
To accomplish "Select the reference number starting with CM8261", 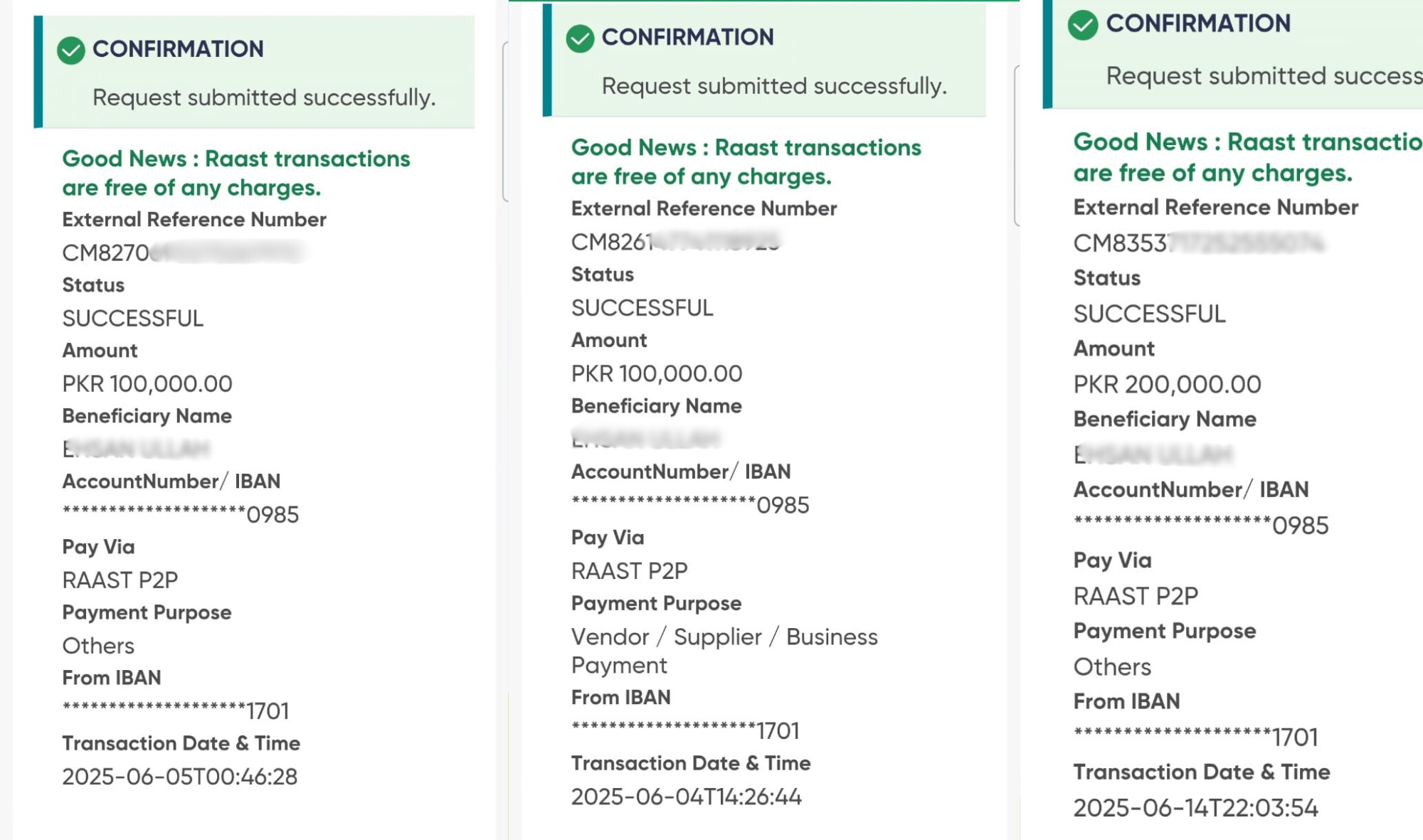I will (675, 242).
